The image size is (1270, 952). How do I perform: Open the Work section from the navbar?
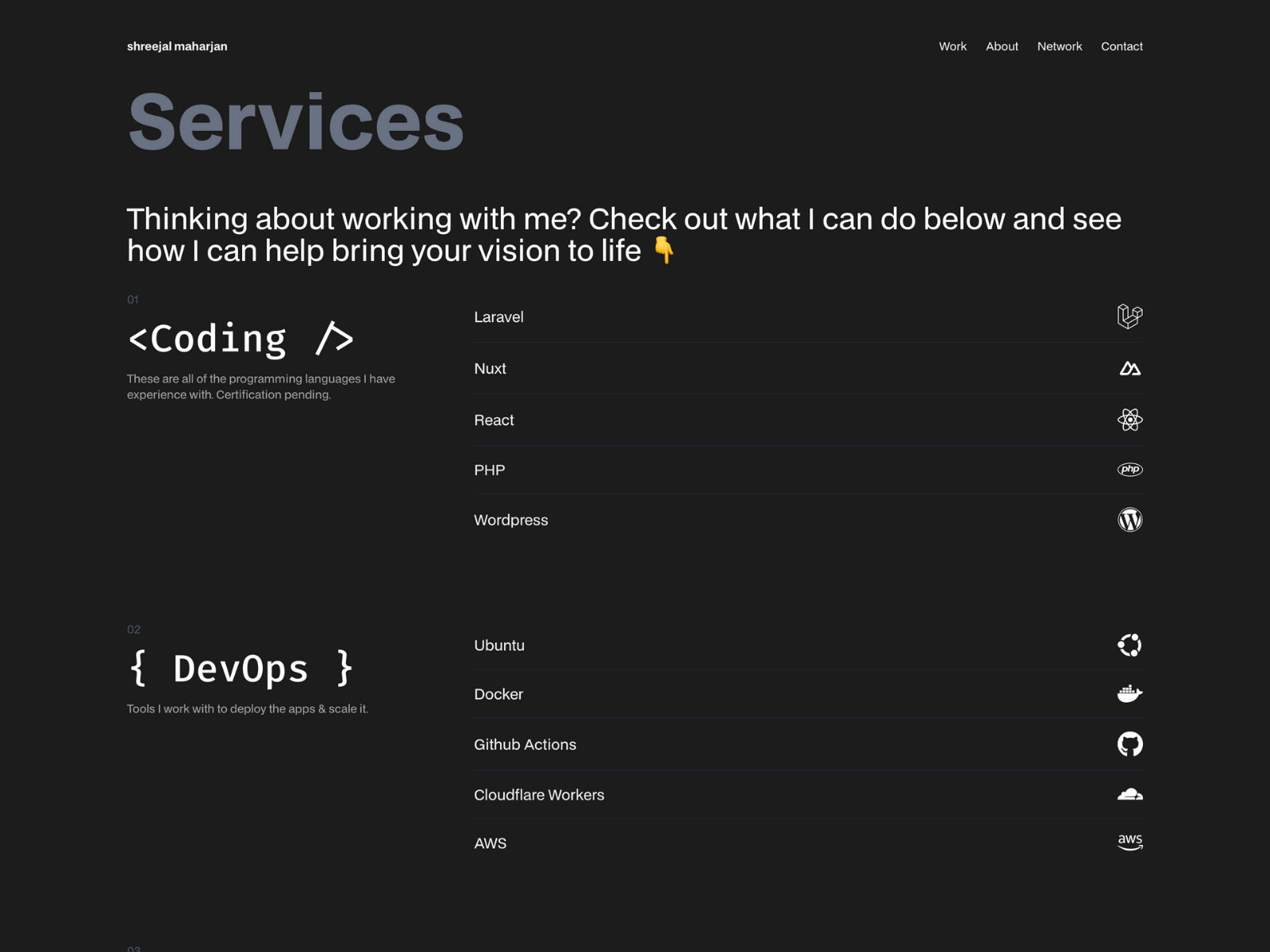pyautogui.click(x=952, y=46)
